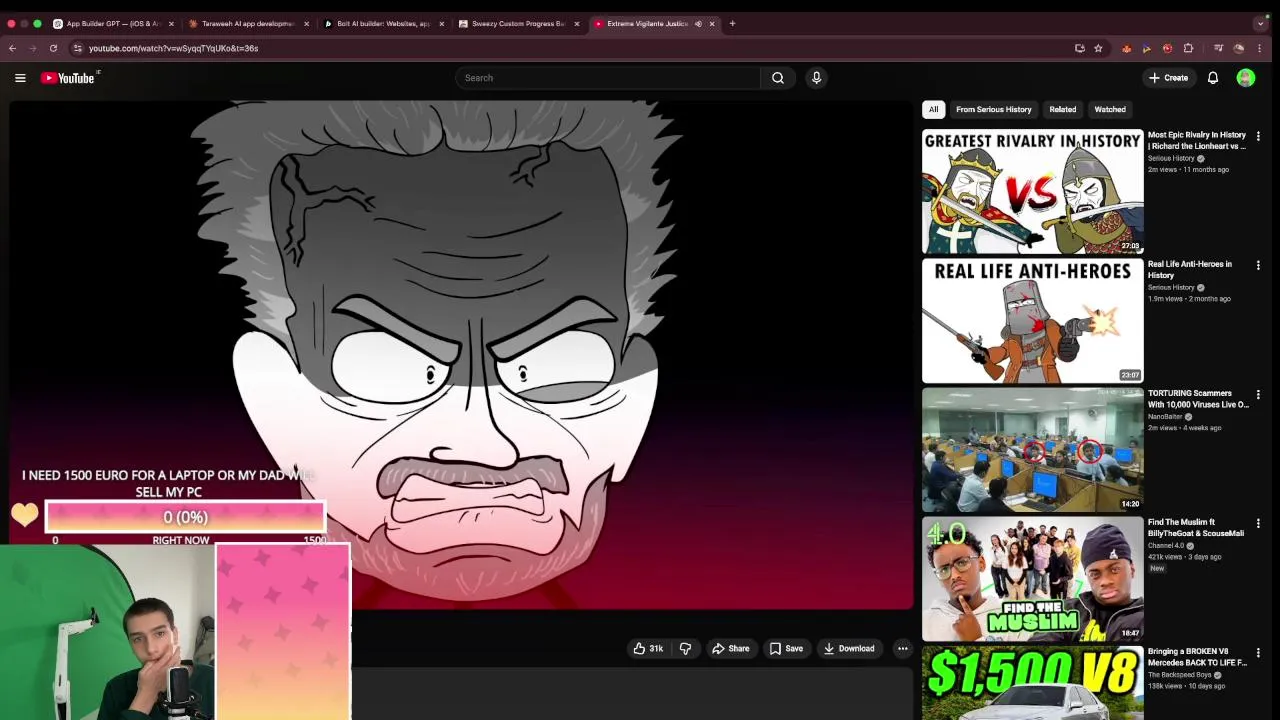Switch to Taraweeh AI app development tab
Screen dimensions: 1280x720
[x=248, y=23]
